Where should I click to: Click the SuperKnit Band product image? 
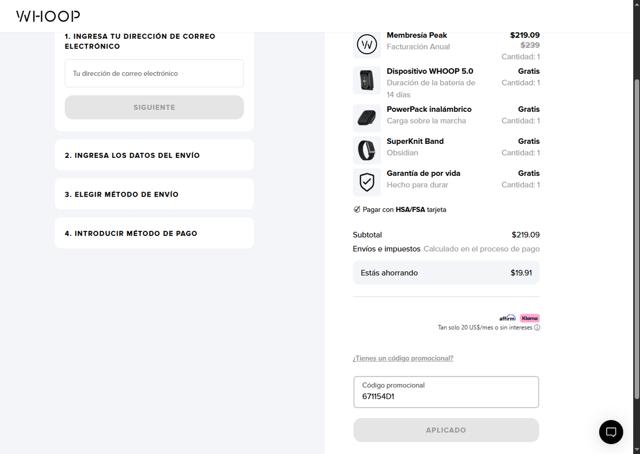366,150
